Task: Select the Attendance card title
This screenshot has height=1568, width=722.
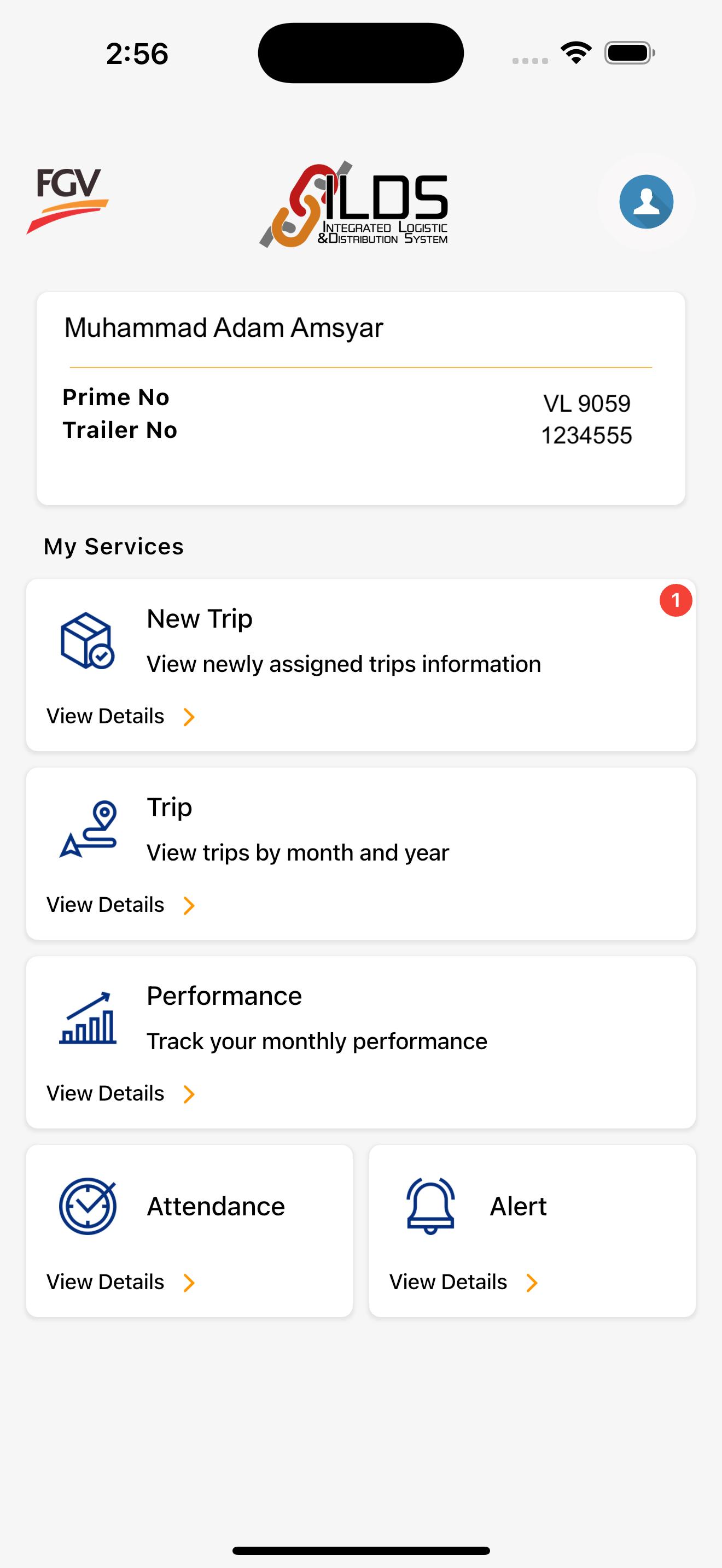Action: tap(216, 1206)
